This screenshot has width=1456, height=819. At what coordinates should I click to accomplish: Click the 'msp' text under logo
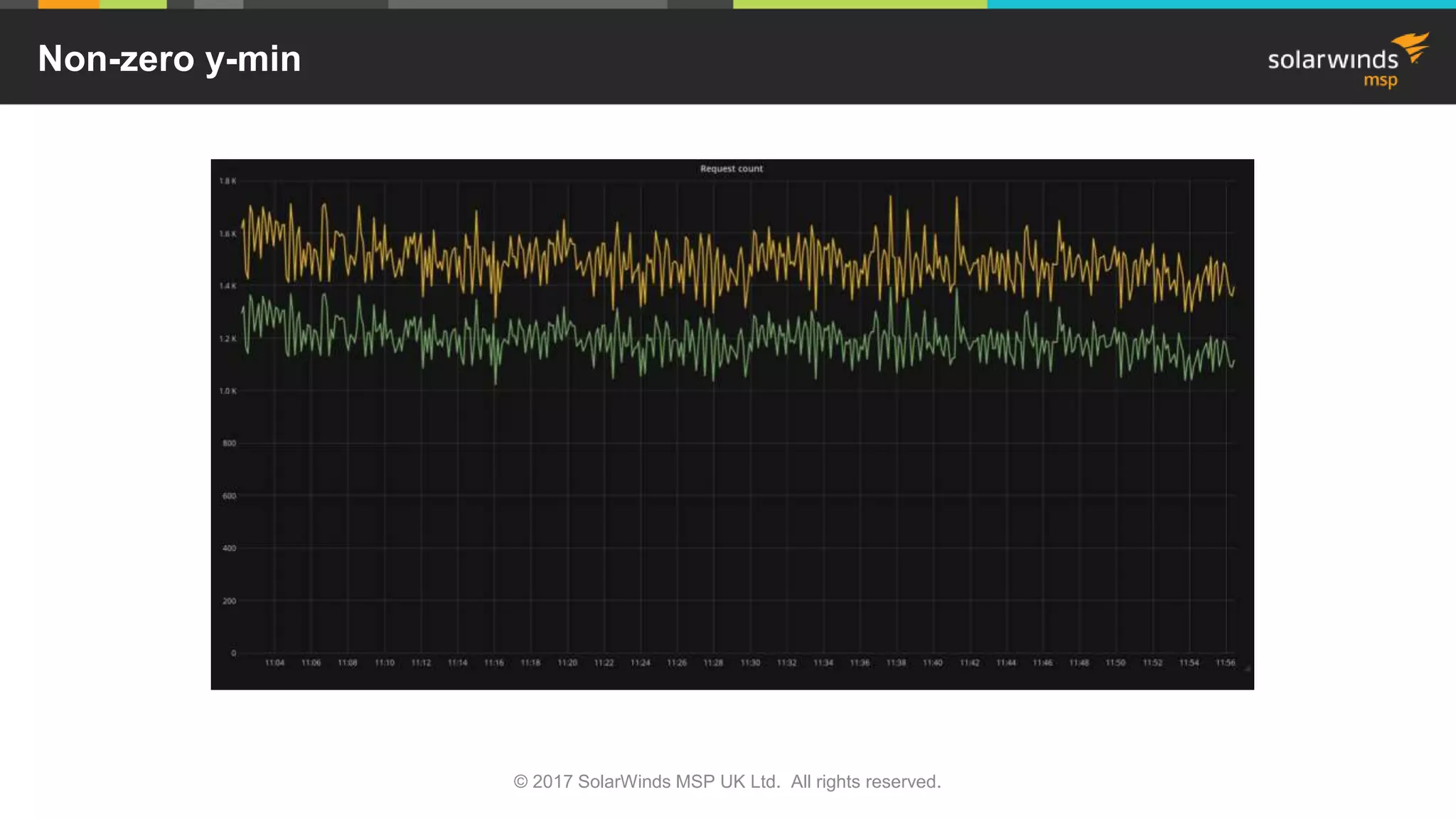(x=1380, y=80)
